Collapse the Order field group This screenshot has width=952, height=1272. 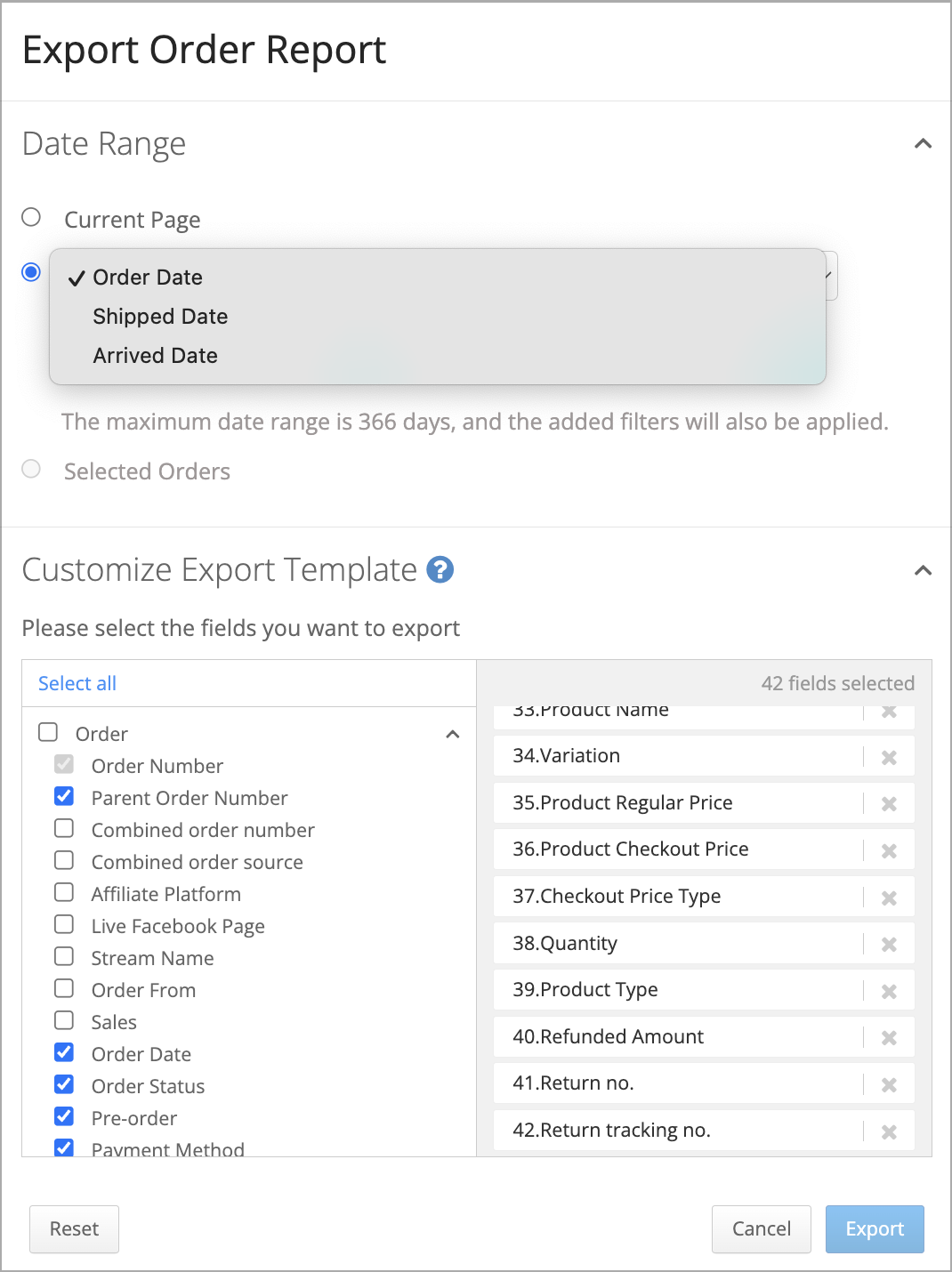453,734
